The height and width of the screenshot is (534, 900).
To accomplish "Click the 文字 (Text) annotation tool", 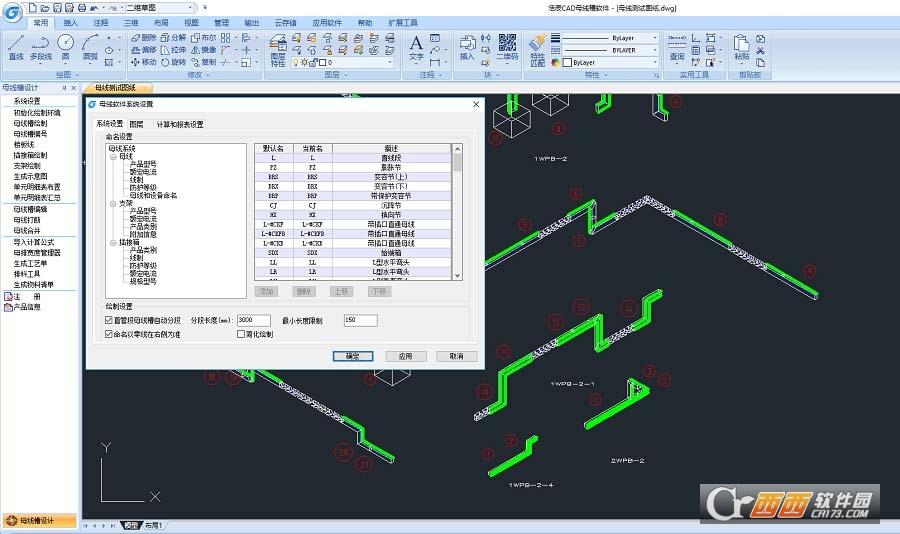I will 416,47.
